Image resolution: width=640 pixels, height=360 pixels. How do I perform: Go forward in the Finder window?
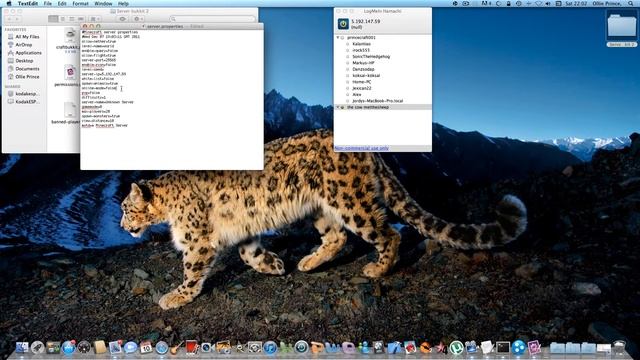18,19
